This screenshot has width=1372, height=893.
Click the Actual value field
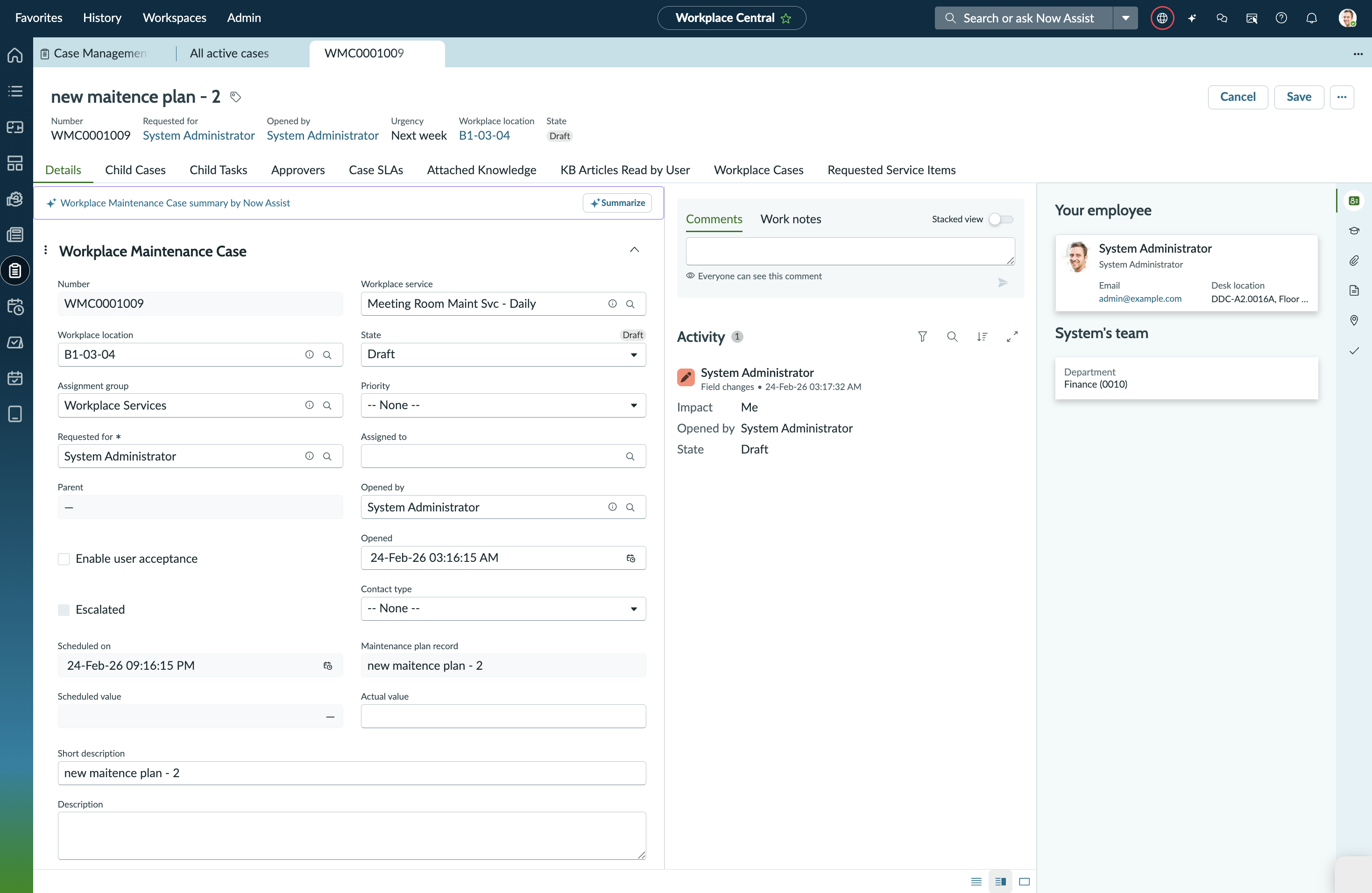coord(503,716)
